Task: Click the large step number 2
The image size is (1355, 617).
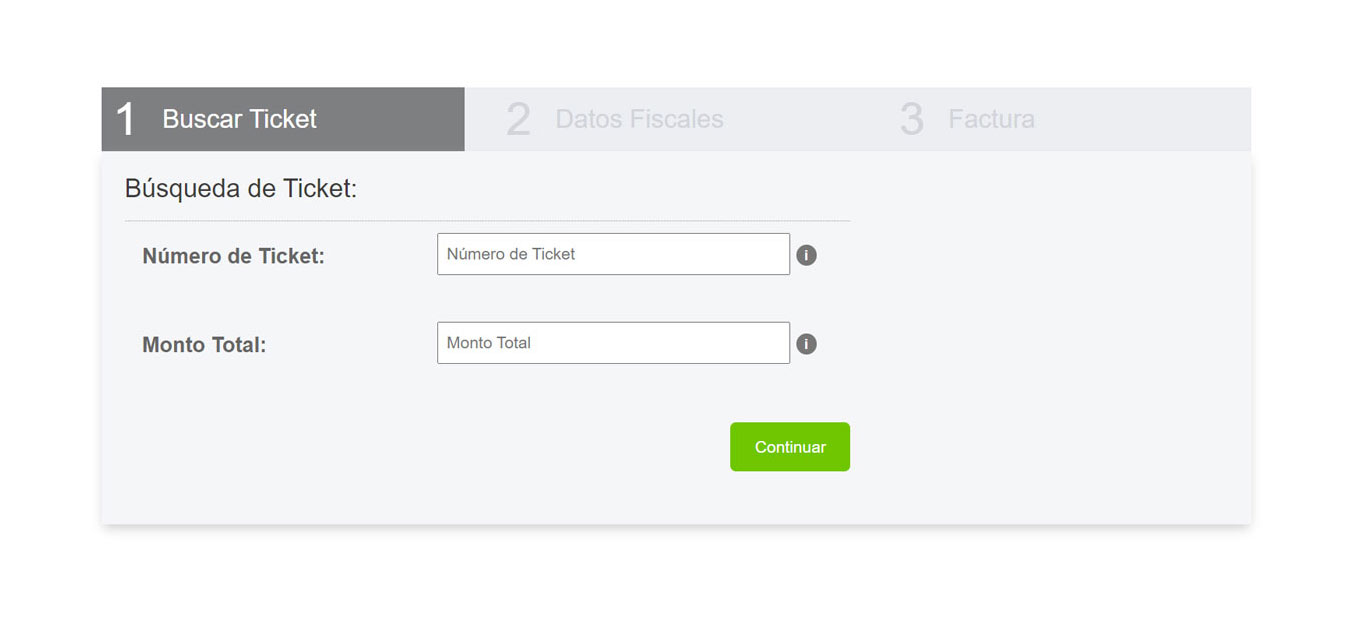Action: (x=518, y=120)
